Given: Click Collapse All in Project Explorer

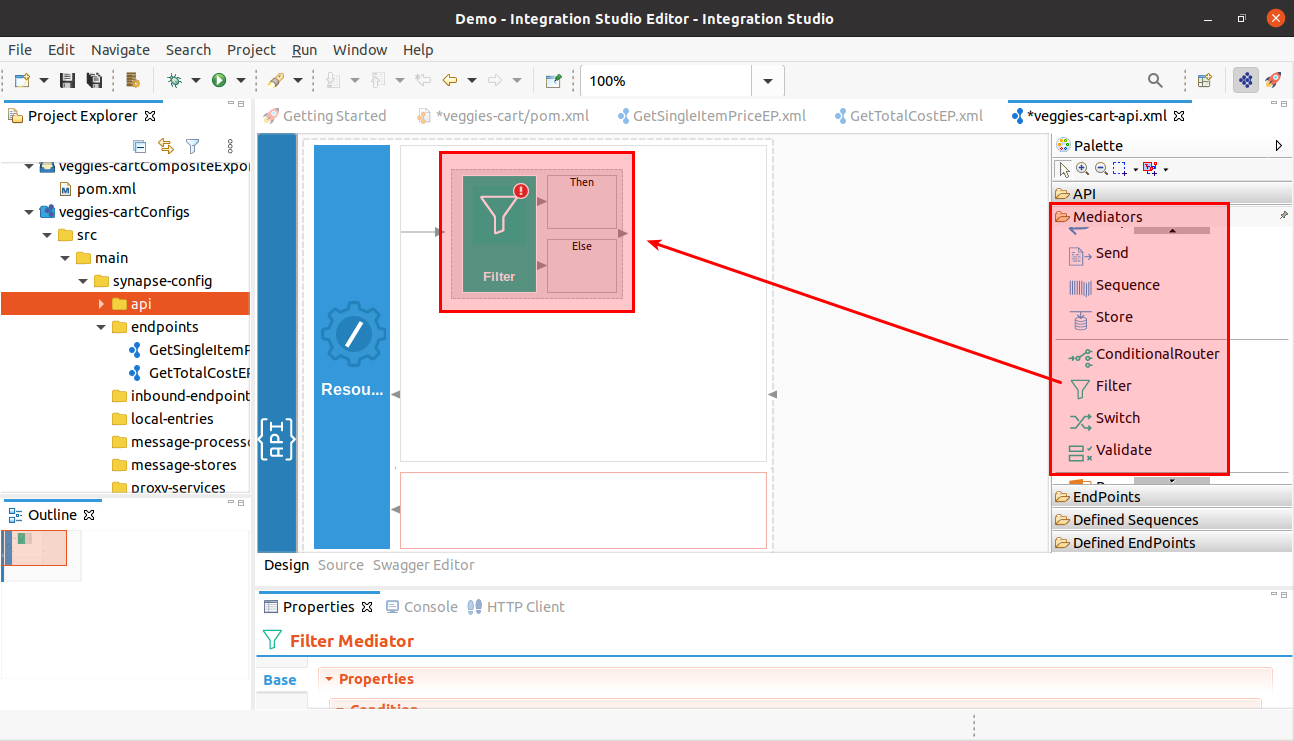Looking at the screenshot, I should coord(140,146).
